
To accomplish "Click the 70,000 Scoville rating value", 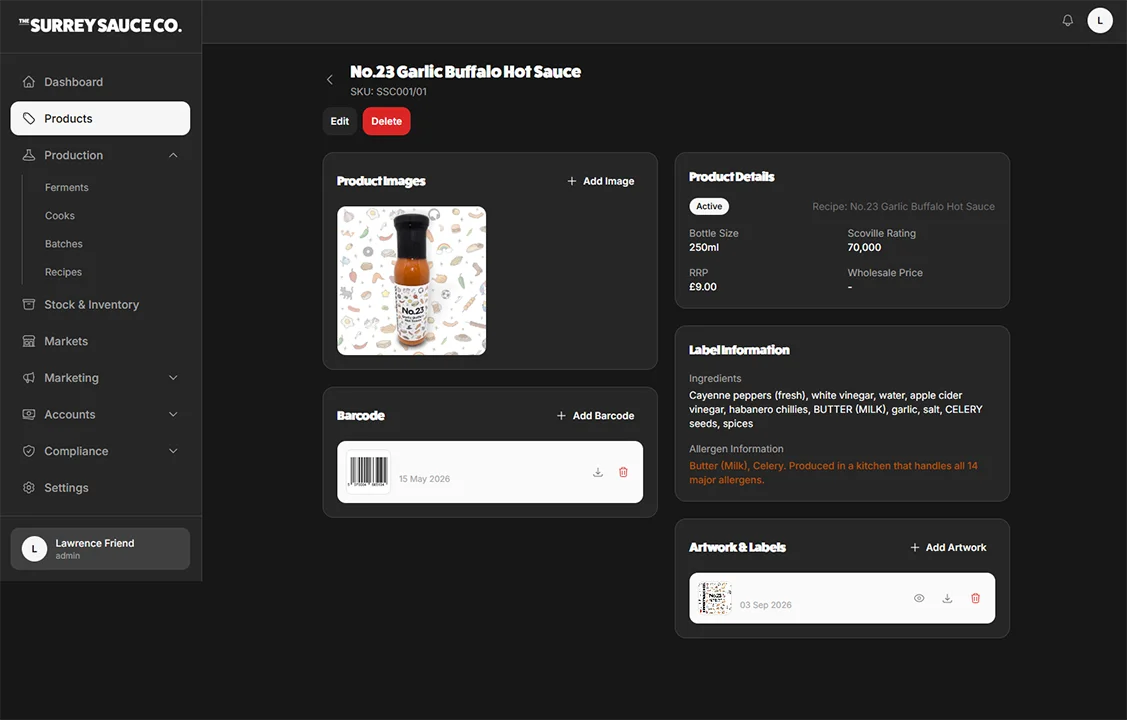I will pos(864,247).
